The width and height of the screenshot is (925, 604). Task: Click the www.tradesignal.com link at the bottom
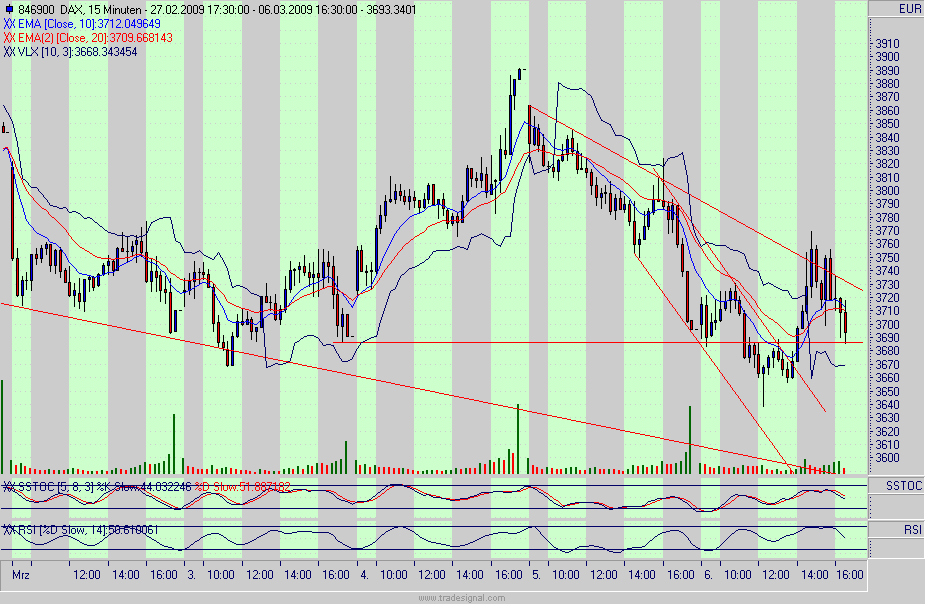coord(460,596)
